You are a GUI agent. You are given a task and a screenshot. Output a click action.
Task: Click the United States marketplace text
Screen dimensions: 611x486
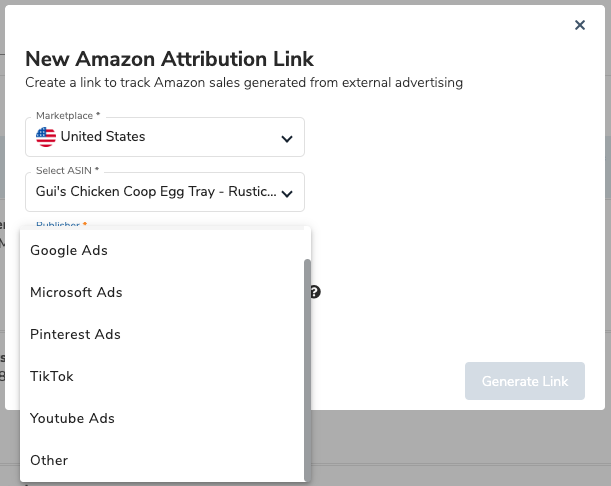(x=102, y=137)
